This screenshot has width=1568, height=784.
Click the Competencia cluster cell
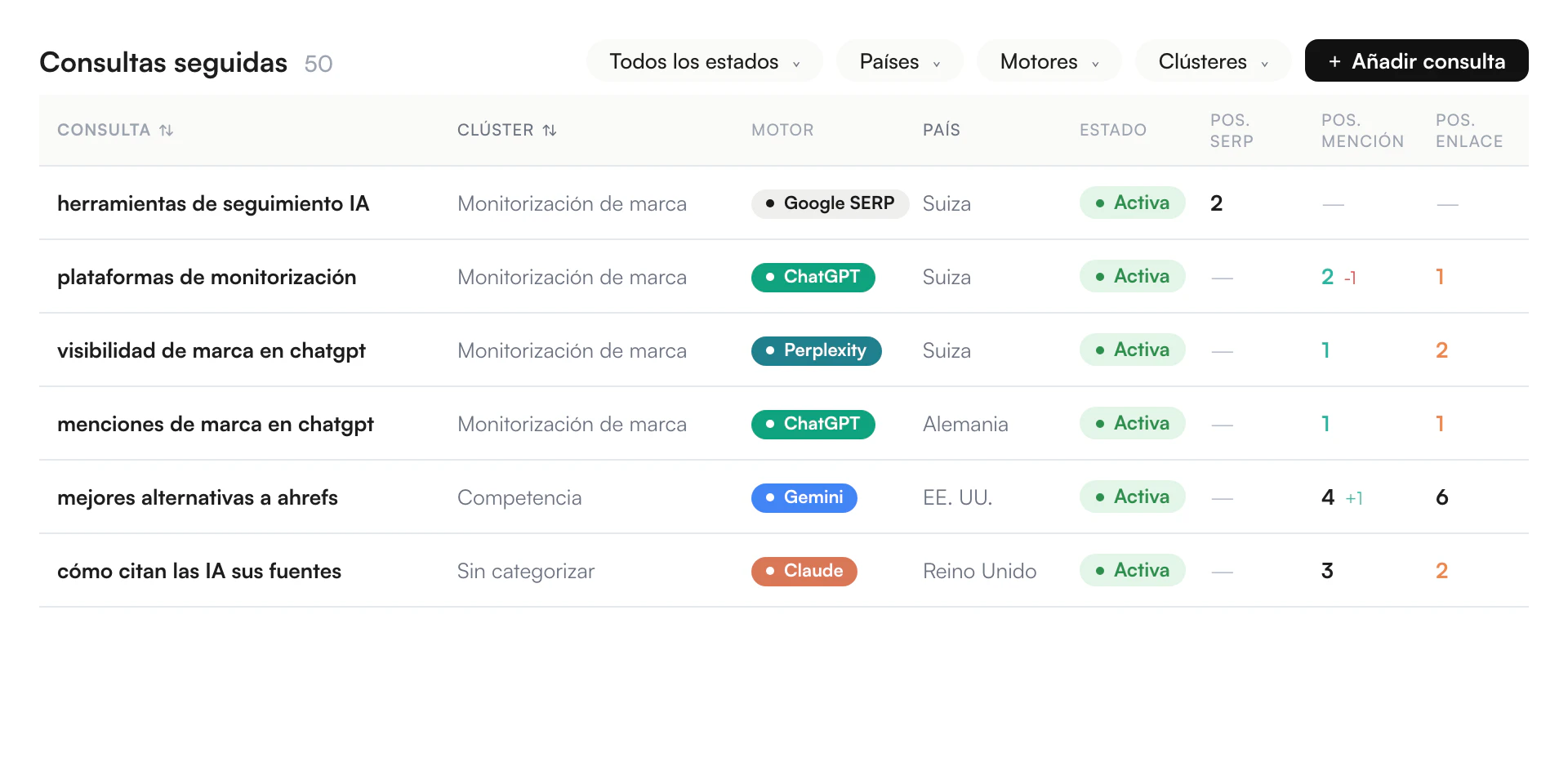point(519,497)
